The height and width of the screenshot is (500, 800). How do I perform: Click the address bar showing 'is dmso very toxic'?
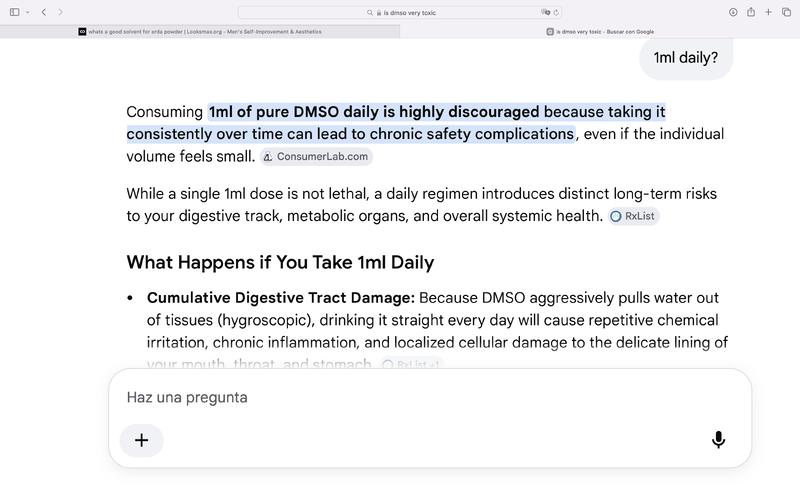point(400,12)
